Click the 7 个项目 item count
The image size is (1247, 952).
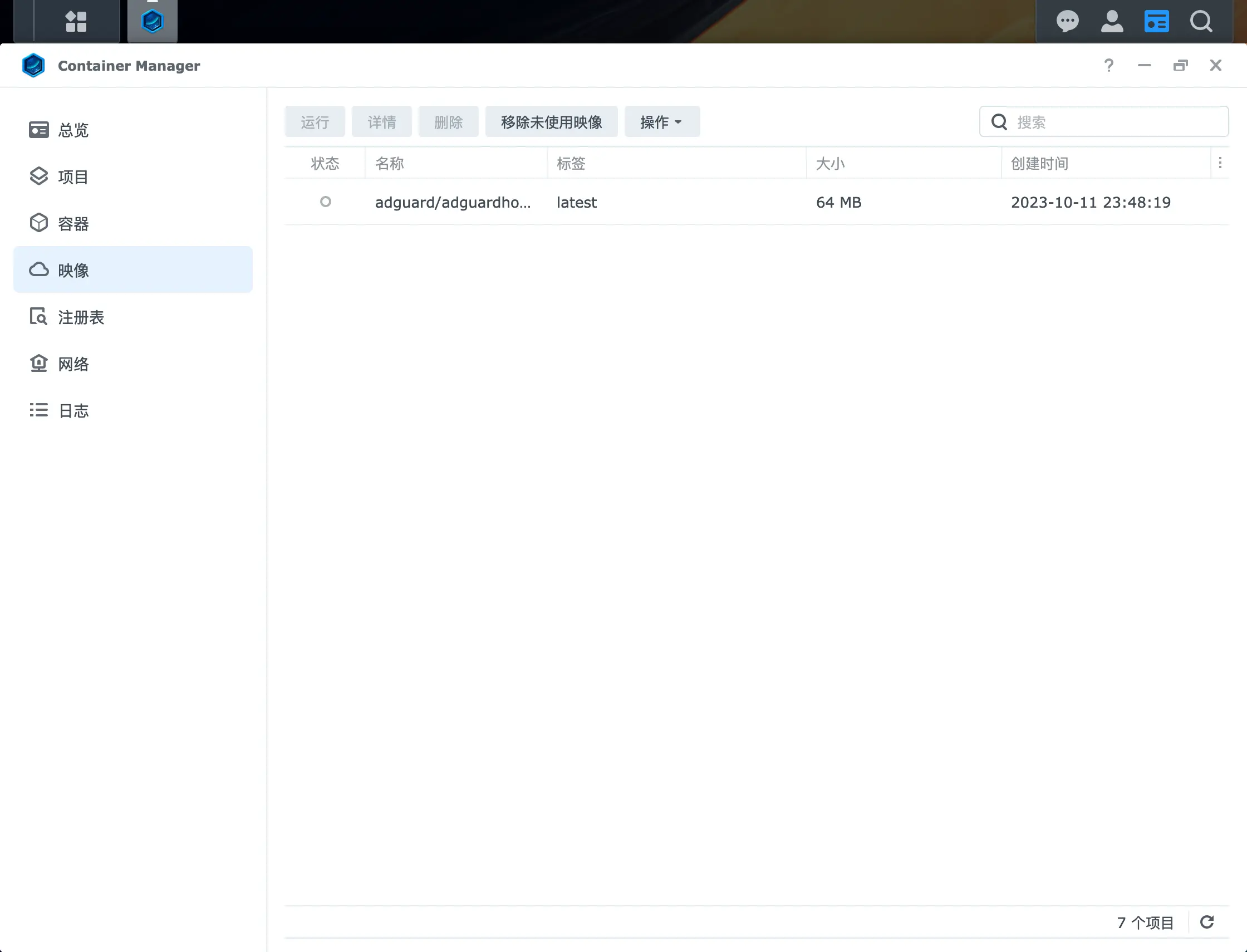point(1145,922)
